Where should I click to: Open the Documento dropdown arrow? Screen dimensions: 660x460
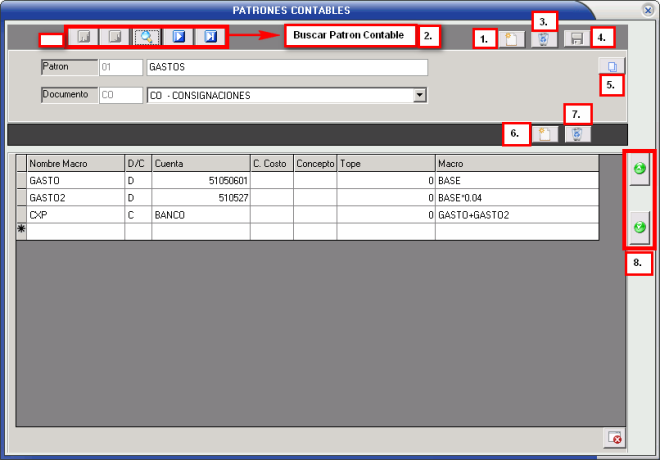[420, 95]
